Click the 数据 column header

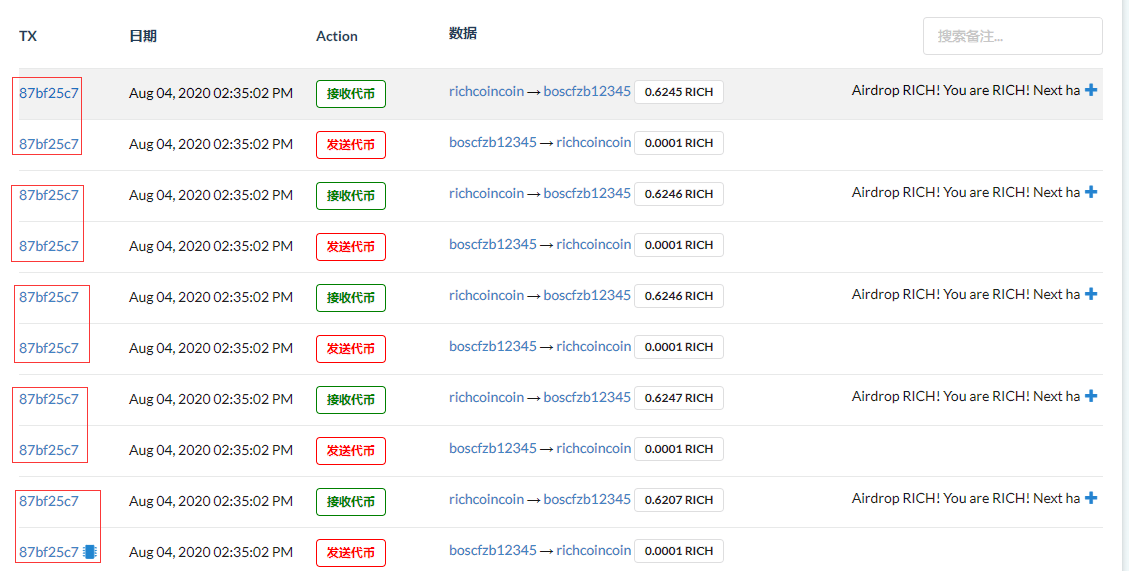pos(463,34)
